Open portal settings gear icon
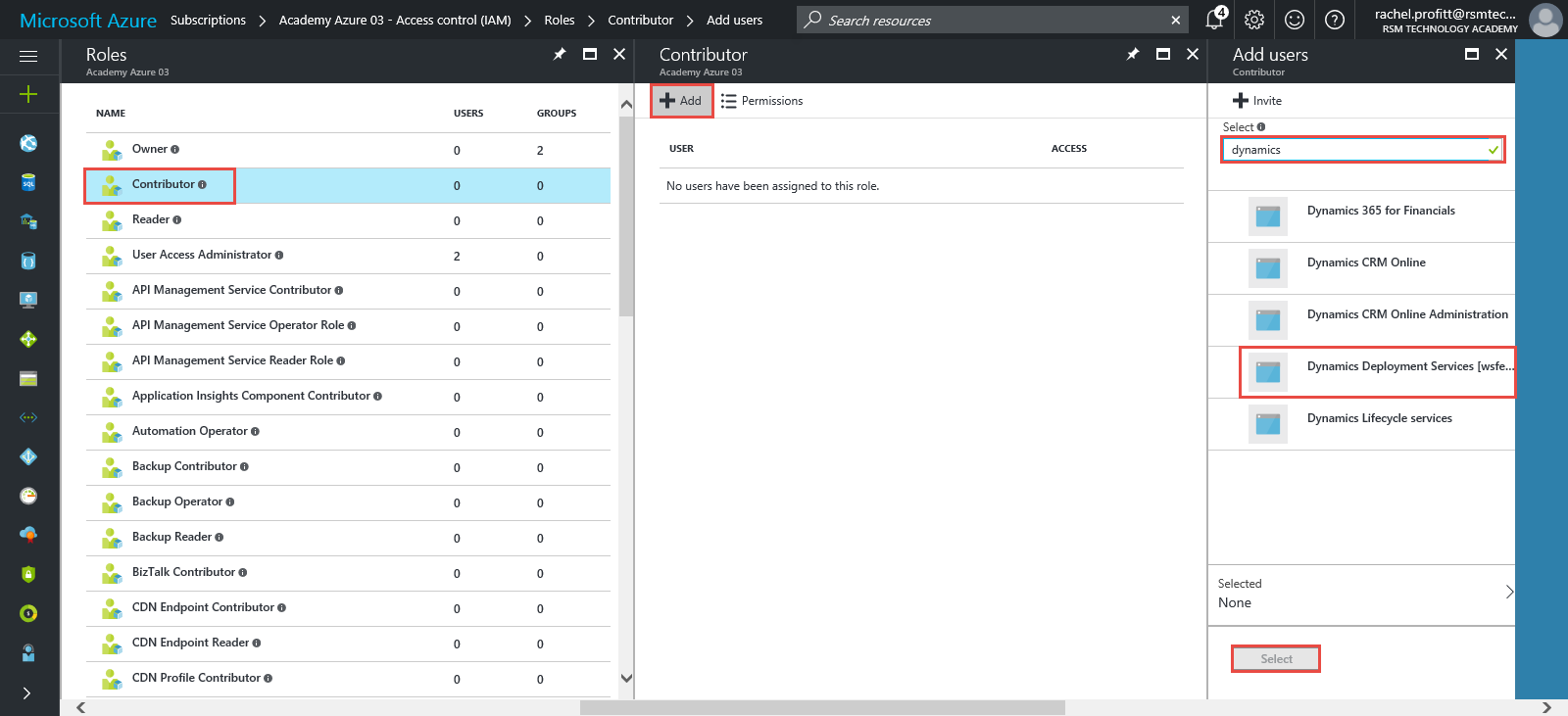 1254,20
